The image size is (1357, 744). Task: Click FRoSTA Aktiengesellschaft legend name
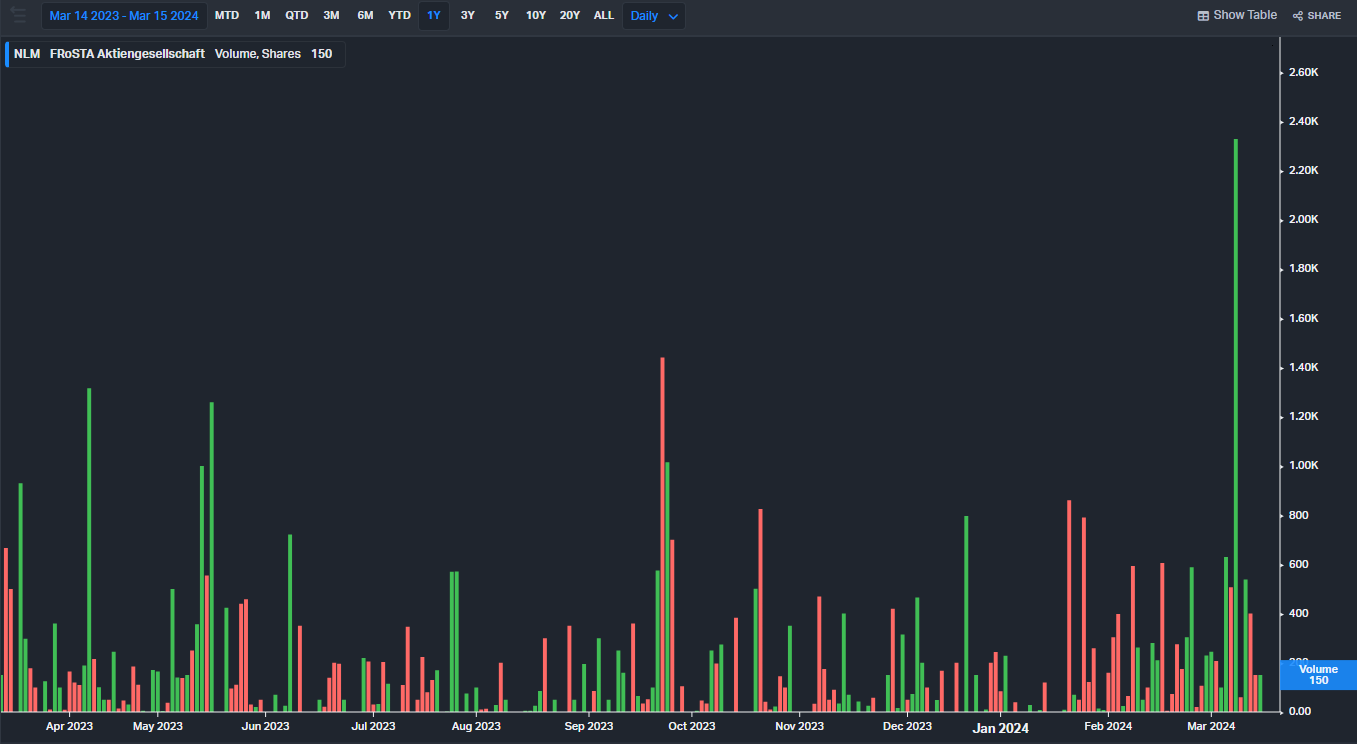tap(127, 54)
